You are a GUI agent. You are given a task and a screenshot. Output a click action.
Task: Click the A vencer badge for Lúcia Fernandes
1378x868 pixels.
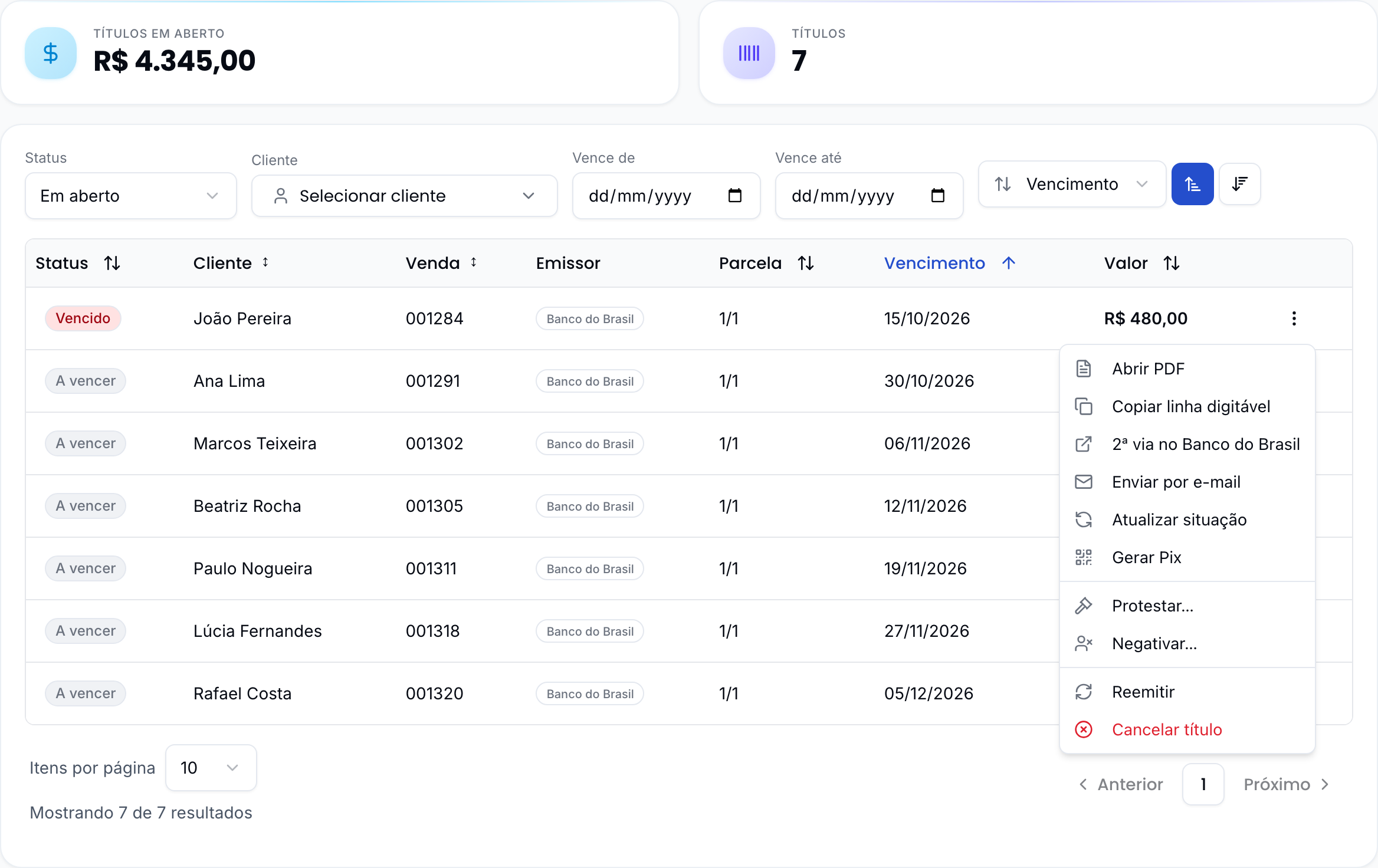[x=86, y=631]
